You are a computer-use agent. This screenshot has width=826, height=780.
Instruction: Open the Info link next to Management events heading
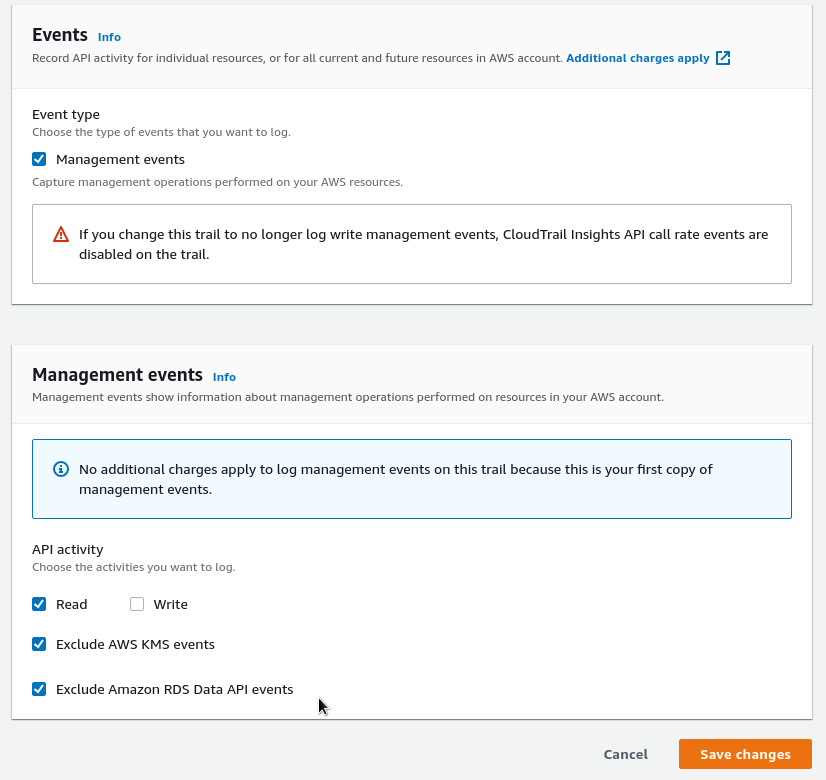click(x=224, y=377)
